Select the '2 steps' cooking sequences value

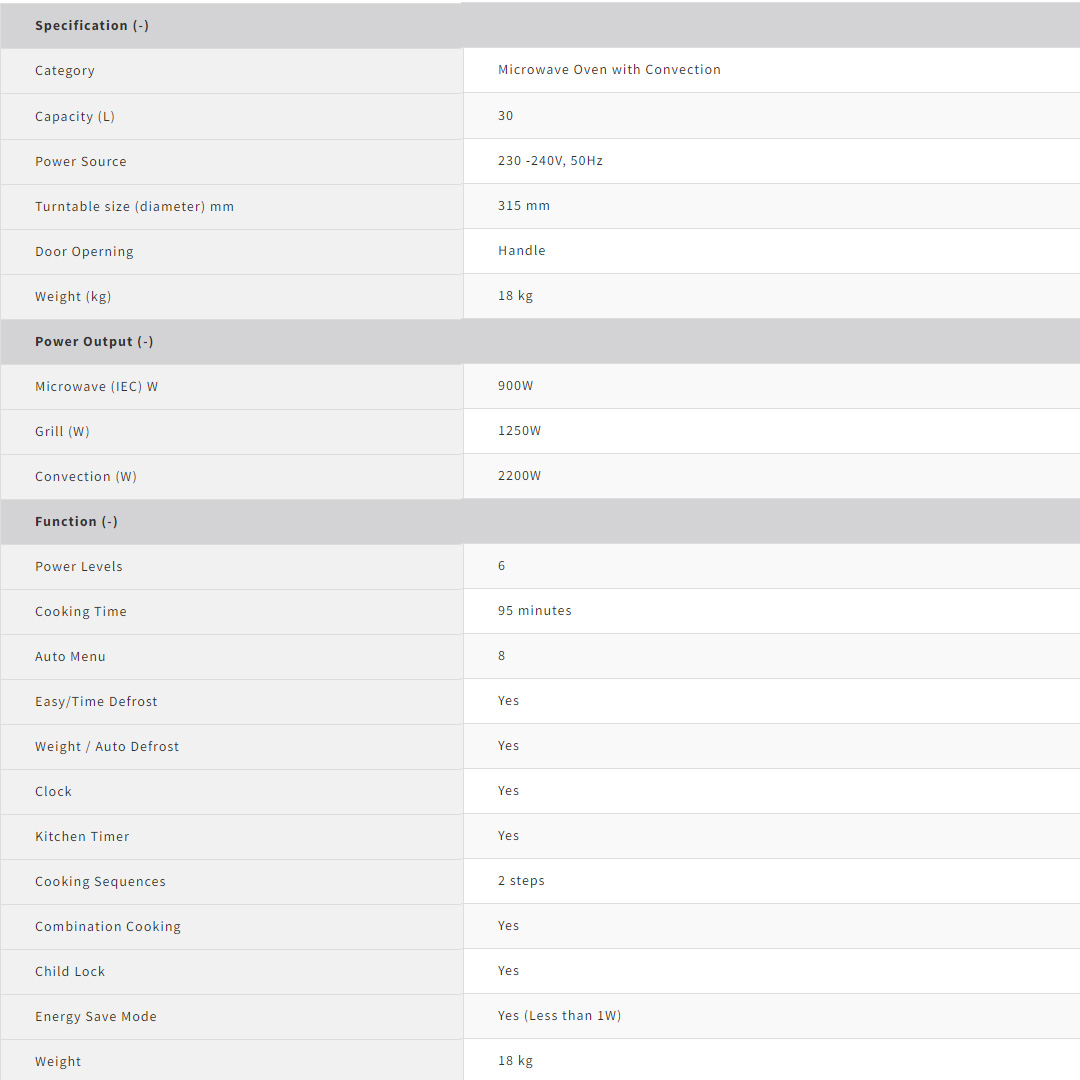coord(521,880)
